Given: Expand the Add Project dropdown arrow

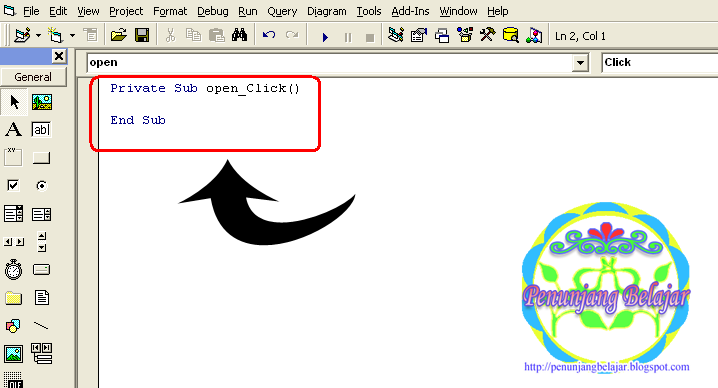Looking at the screenshot, I should [x=38, y=35].
